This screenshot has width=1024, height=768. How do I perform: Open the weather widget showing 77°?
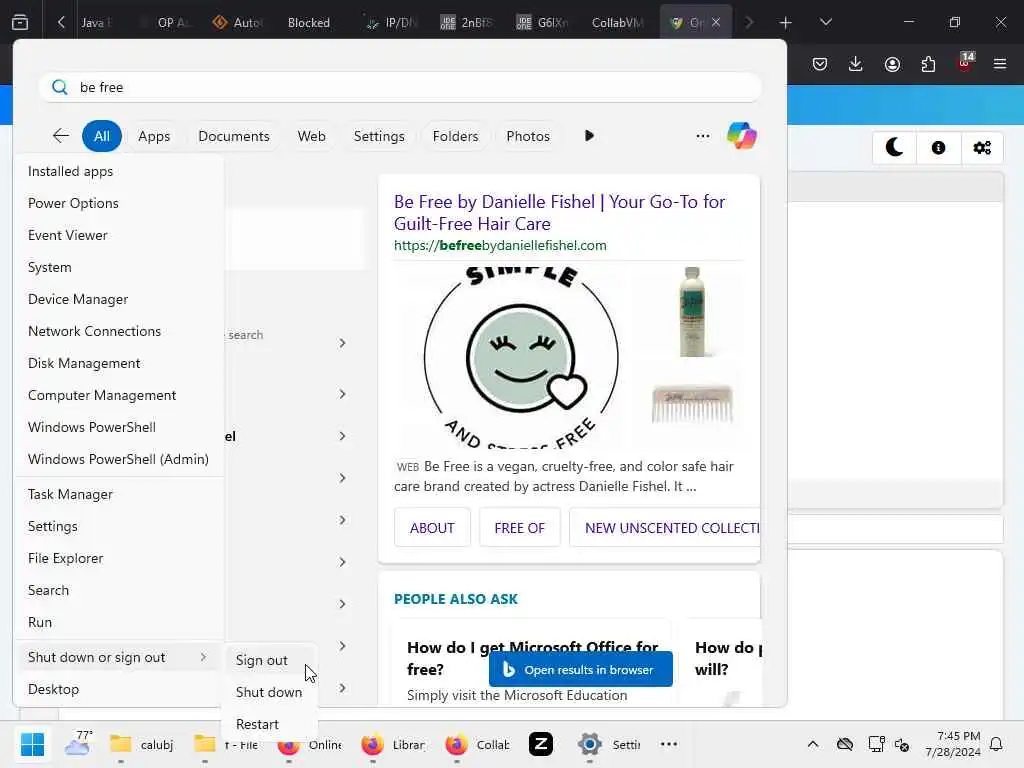[x=78, y=744]
